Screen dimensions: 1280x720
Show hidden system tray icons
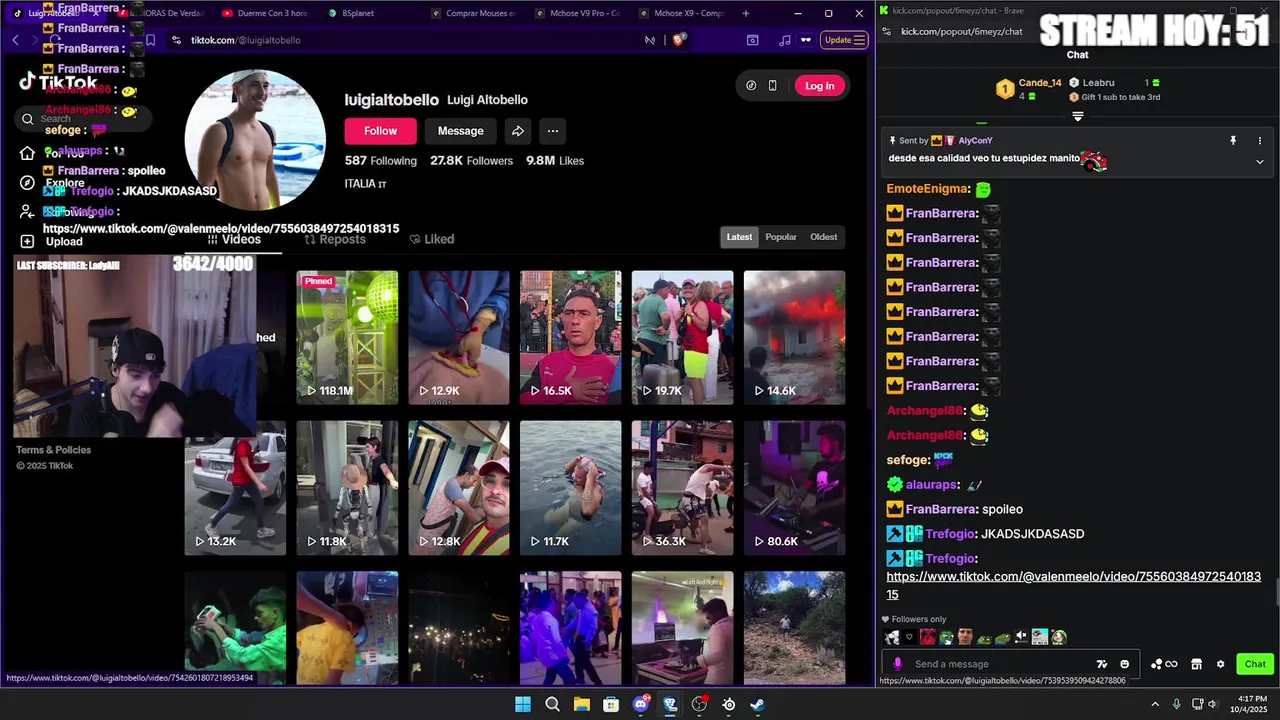pos(1155,704)
